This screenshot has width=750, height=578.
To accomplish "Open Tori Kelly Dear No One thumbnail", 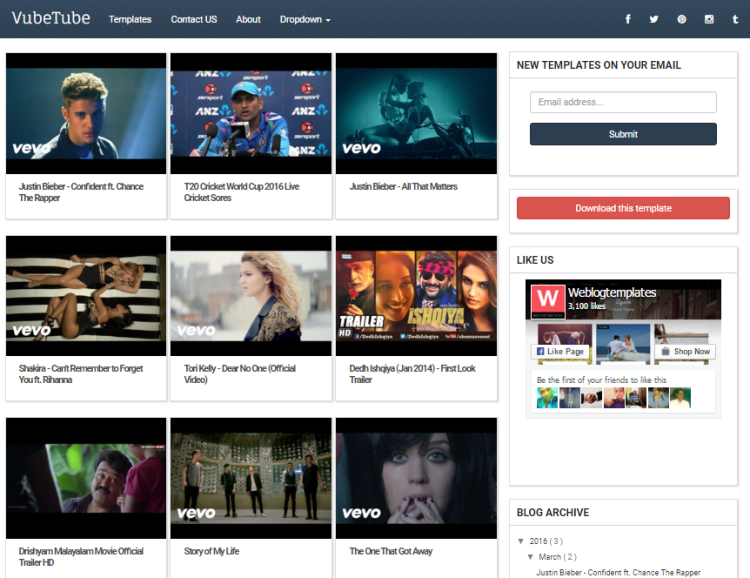I will [x=251, y=296].
